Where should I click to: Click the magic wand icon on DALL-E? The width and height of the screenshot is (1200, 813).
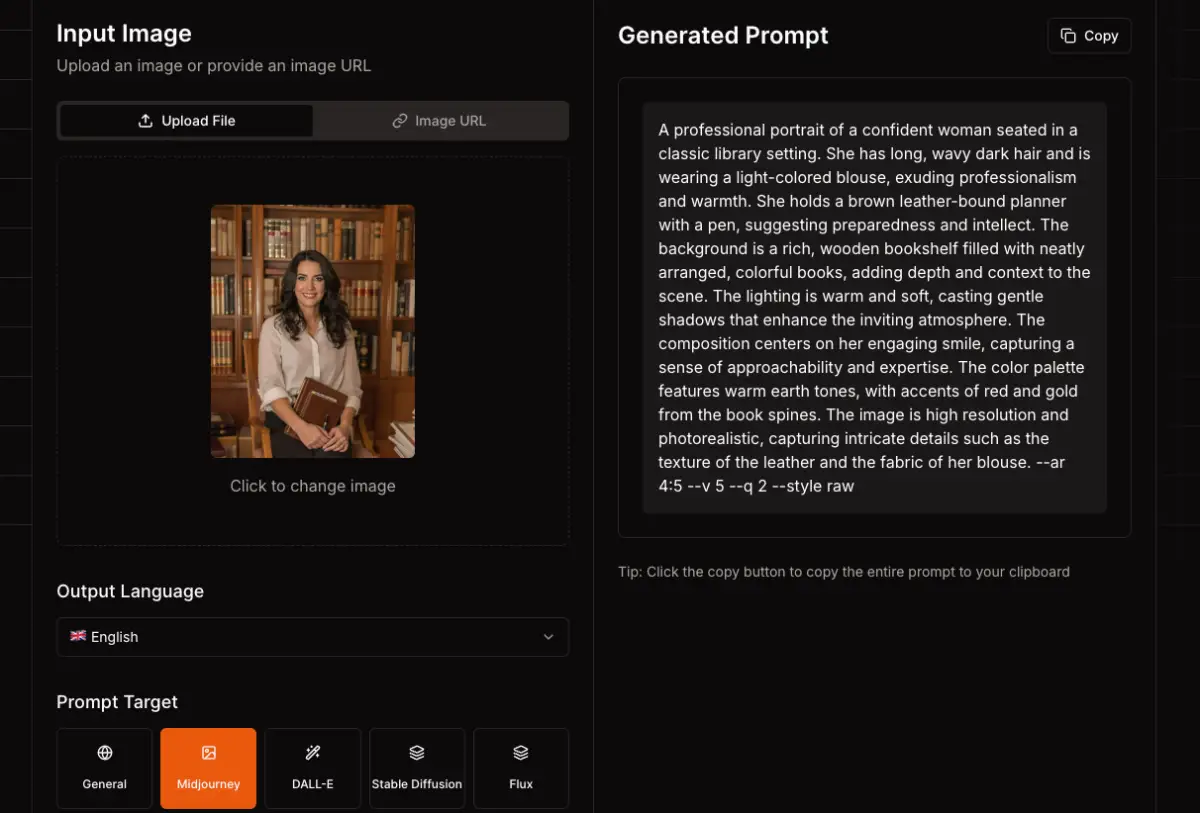(x=312, y=753)
